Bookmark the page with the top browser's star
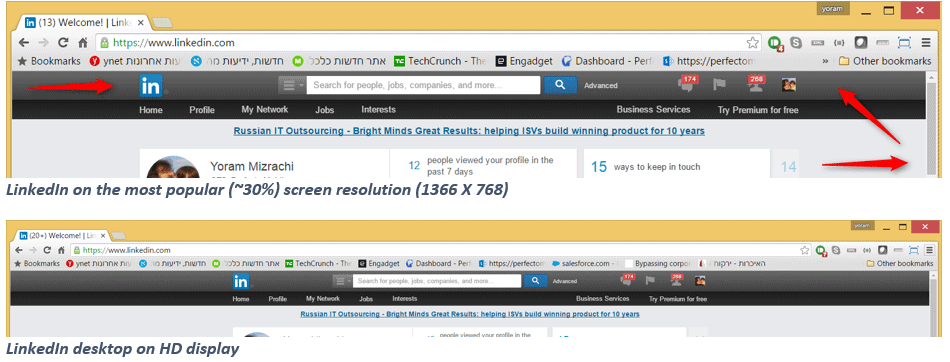This screenshot has height=362, width=950. (752, 42)
